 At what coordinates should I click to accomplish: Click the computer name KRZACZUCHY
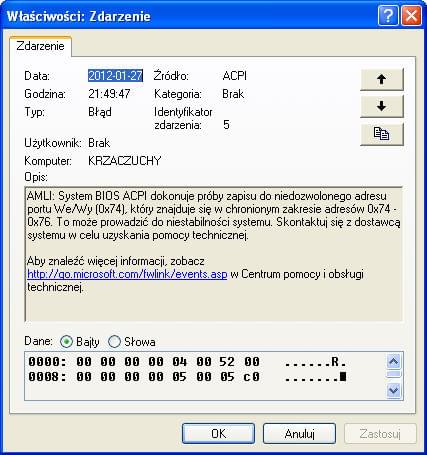125,161
